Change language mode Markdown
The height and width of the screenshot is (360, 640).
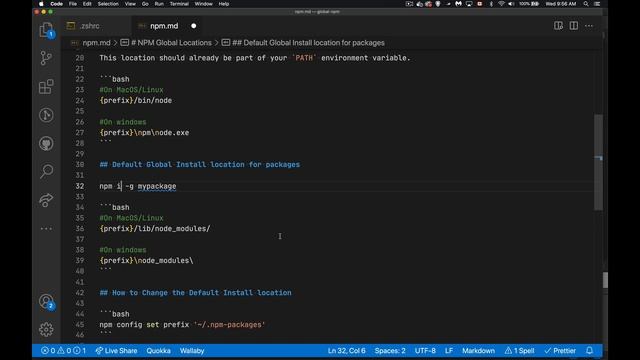(478, 351)
